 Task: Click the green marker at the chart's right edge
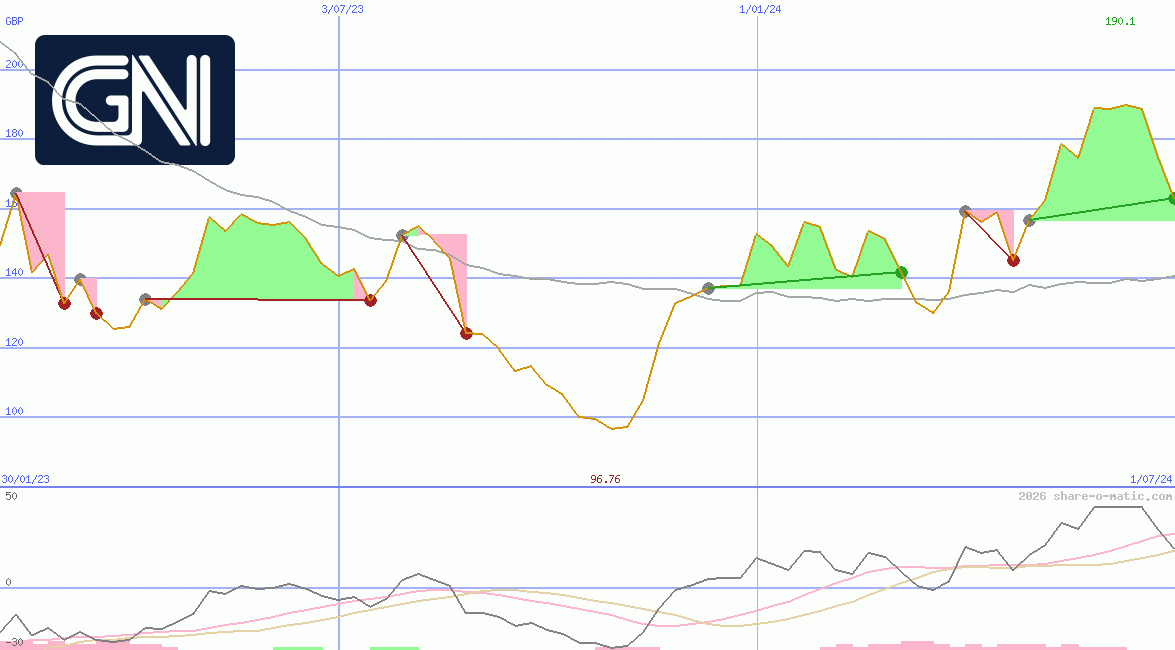pos(1172,198)
